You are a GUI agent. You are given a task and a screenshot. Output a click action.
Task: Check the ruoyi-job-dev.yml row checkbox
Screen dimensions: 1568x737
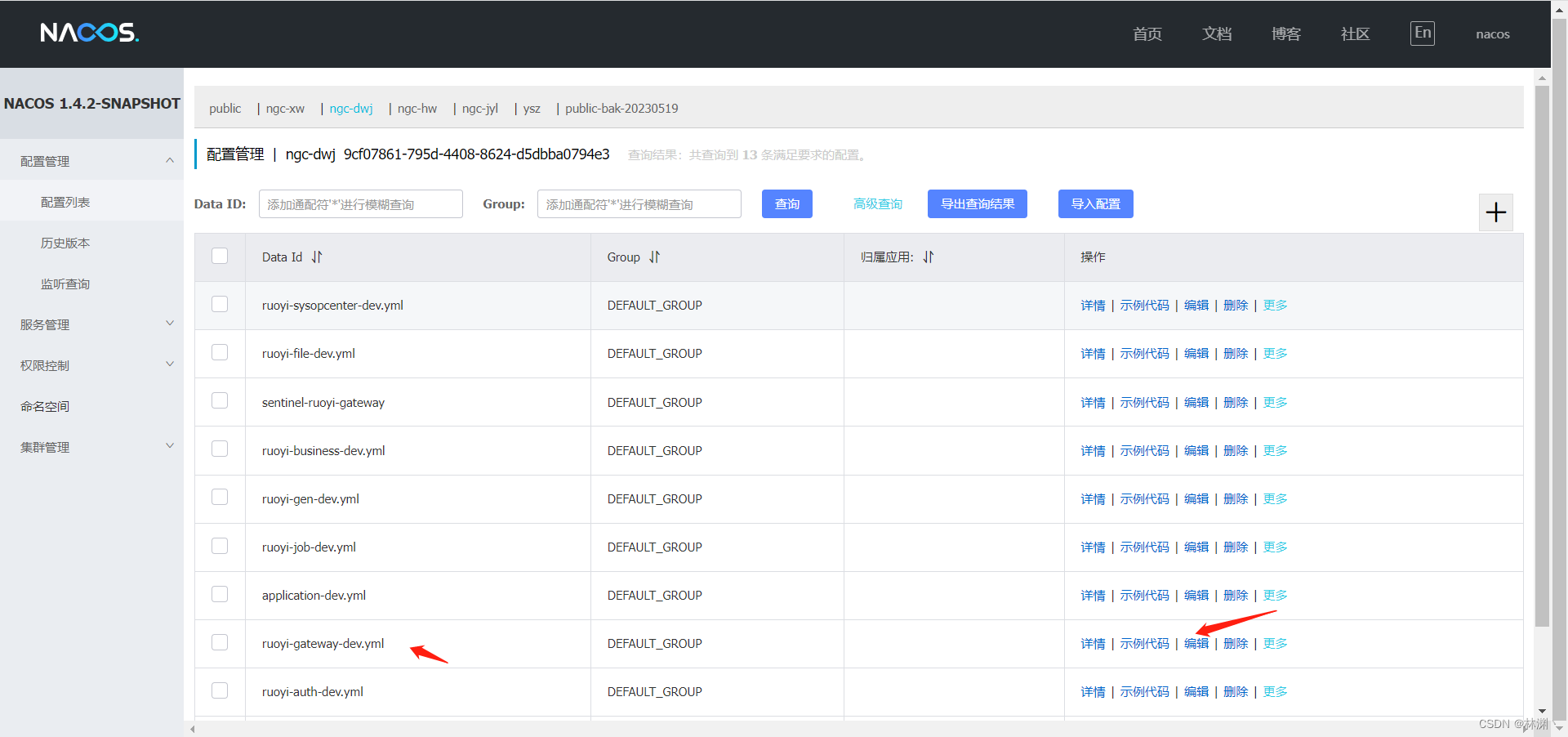(220, 546)
